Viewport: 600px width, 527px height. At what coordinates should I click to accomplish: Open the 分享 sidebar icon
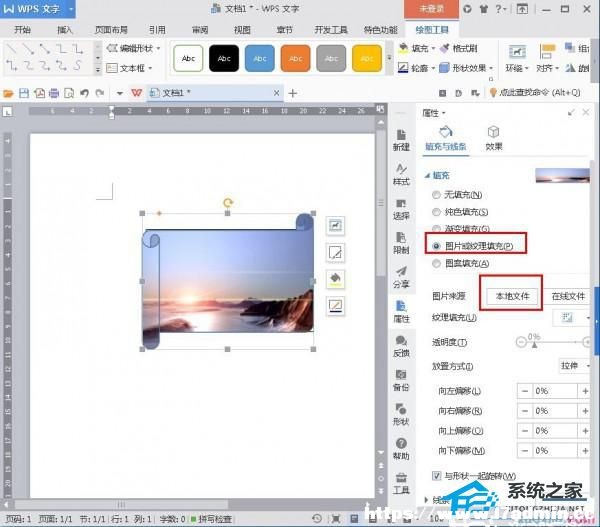[x=401, y=277]
